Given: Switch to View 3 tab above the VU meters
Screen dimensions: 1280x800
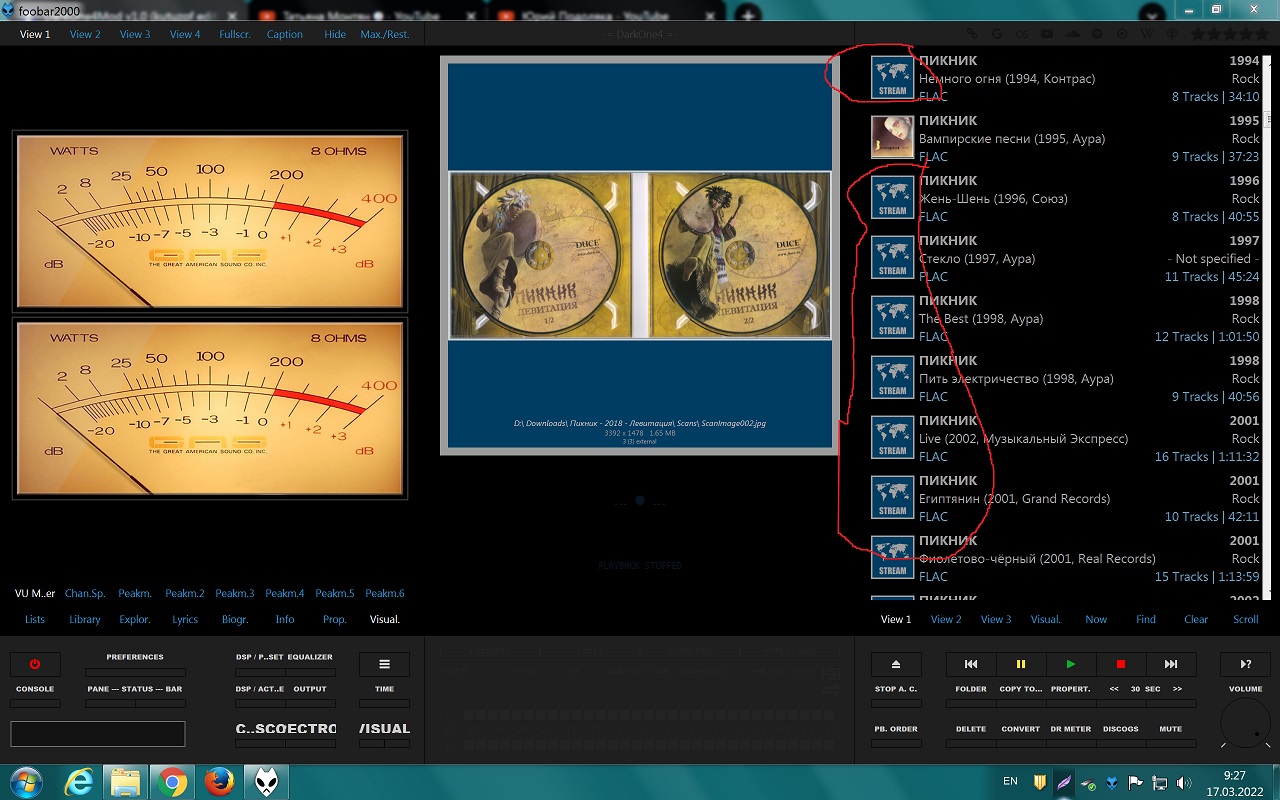Looking at the screenshot, I should pos(135,34).
